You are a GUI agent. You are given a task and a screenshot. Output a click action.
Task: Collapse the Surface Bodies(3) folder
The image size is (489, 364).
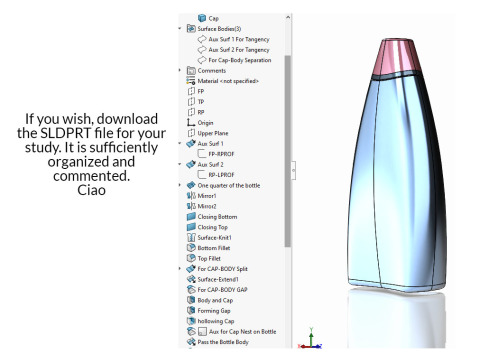tap(180, 29)
